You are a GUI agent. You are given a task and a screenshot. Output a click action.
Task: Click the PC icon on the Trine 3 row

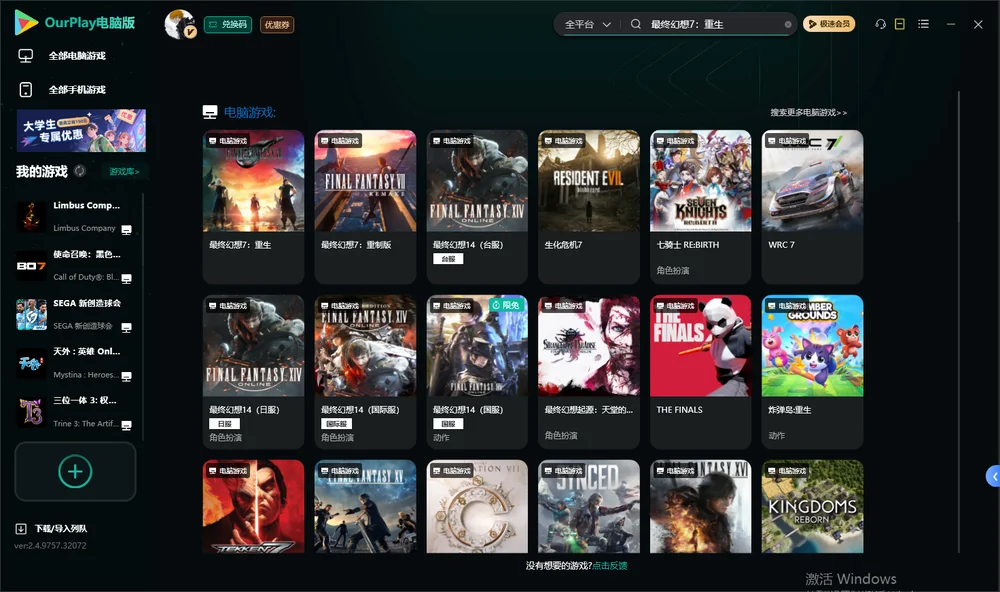click(x=126, y=426)
